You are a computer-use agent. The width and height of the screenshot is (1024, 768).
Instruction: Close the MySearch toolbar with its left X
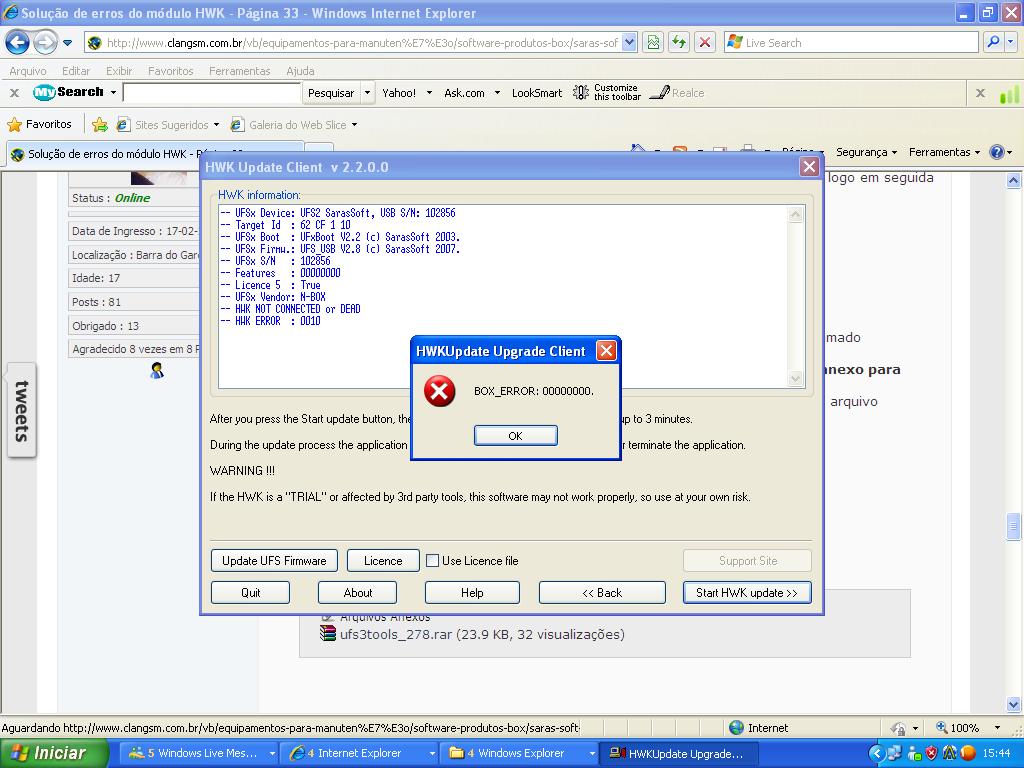[14, 93]
